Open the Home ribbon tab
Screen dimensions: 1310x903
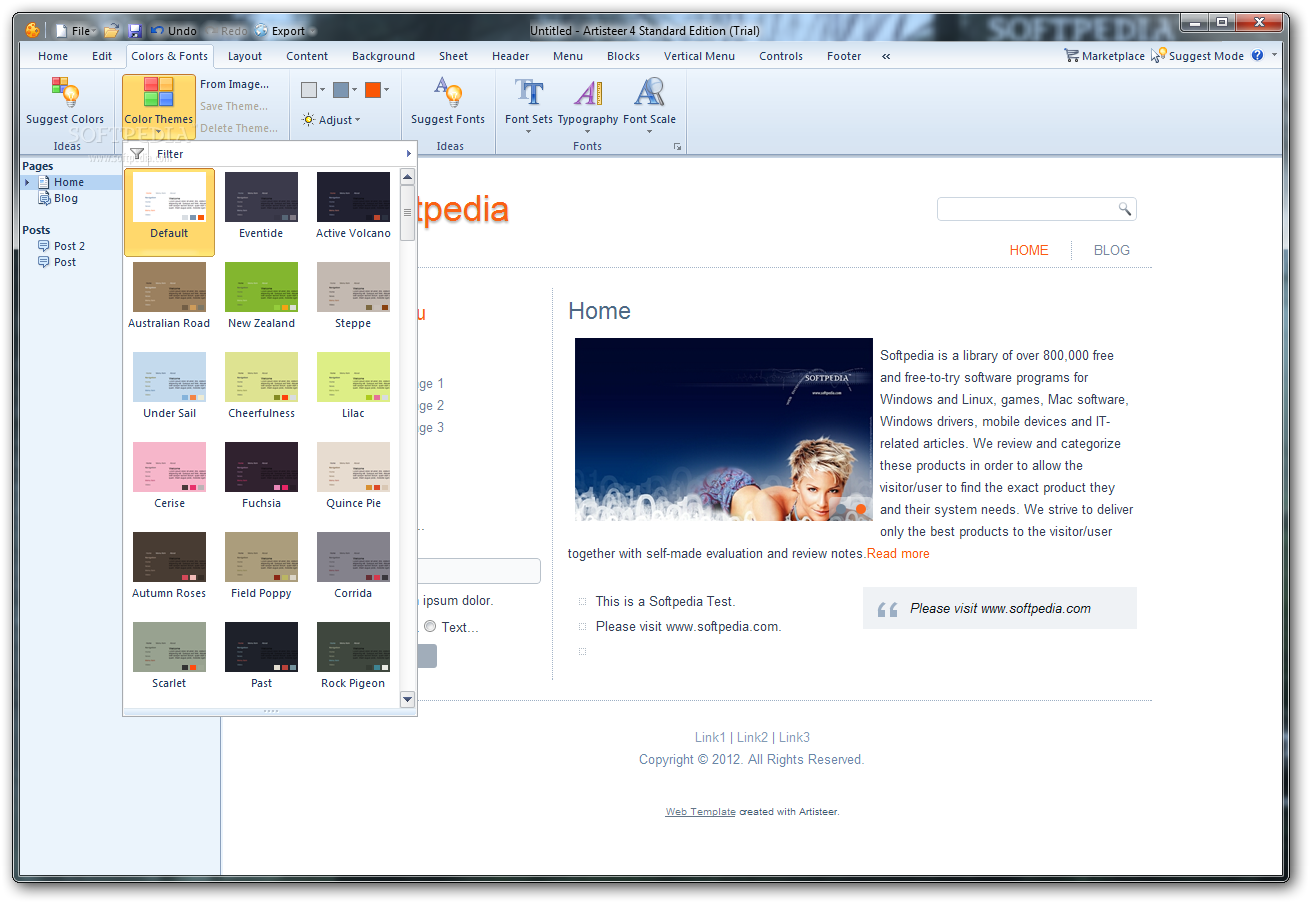pos(53,56)
